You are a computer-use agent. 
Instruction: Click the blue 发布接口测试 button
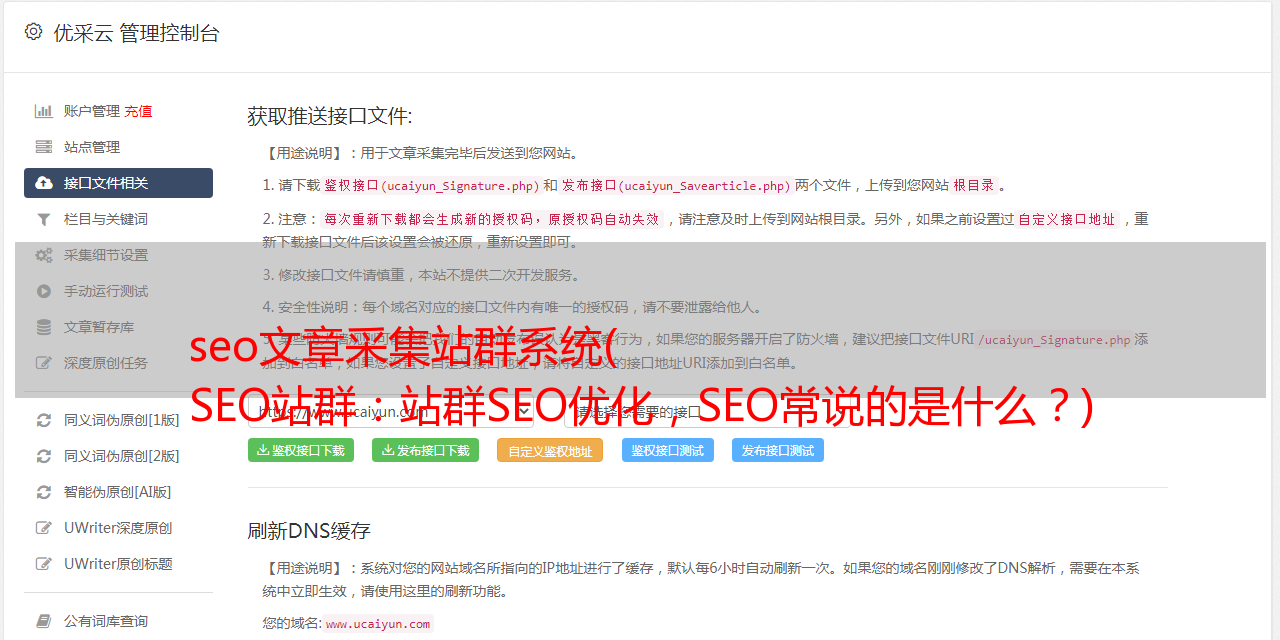[x=778, y=450]
